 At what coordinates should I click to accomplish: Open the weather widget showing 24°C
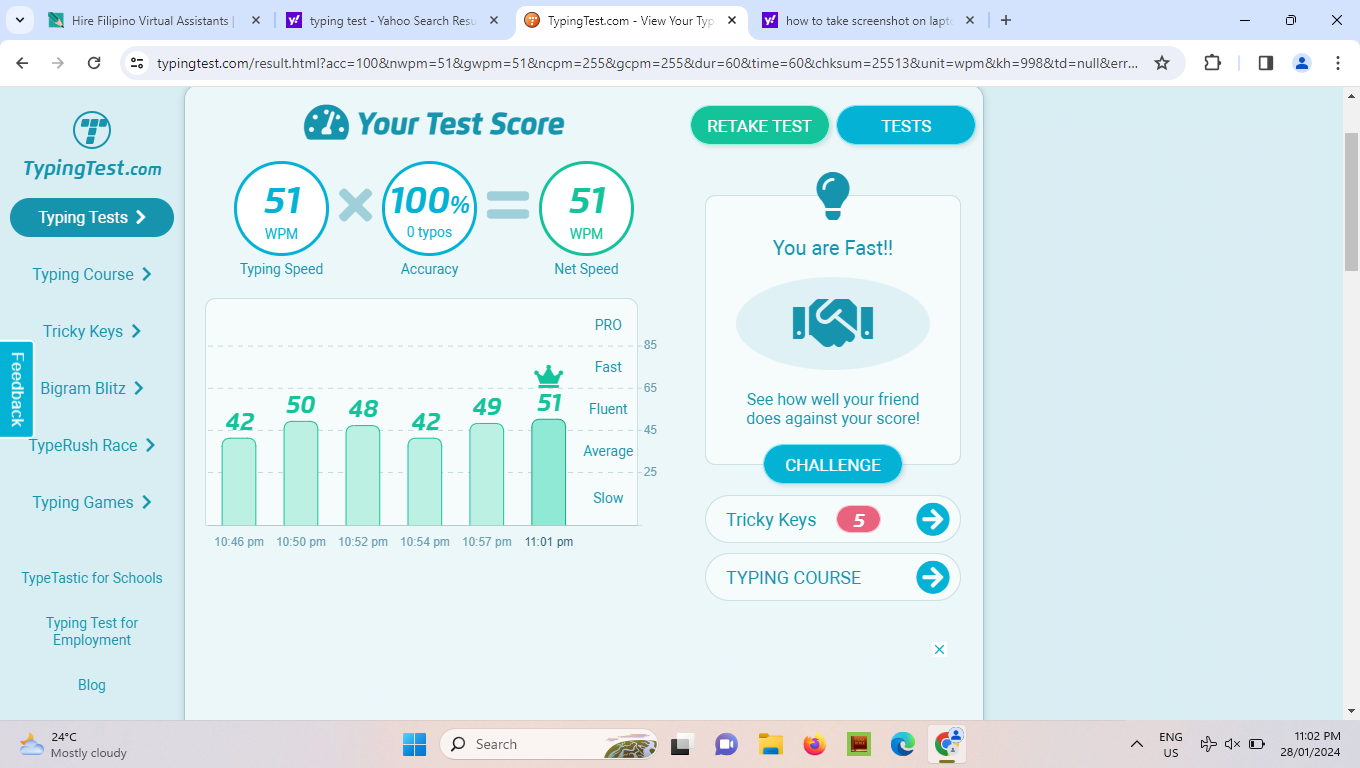(x=73, y=744)
